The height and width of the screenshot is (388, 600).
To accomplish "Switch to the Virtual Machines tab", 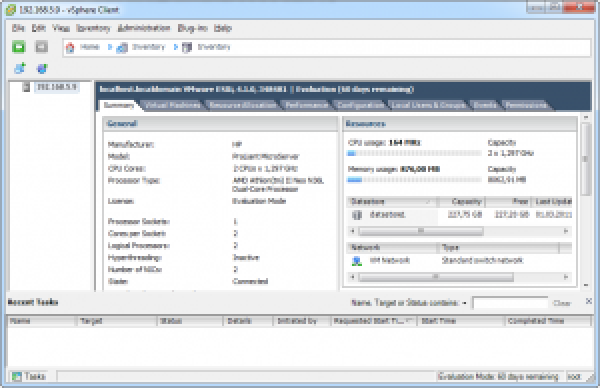I will (173, 105).
